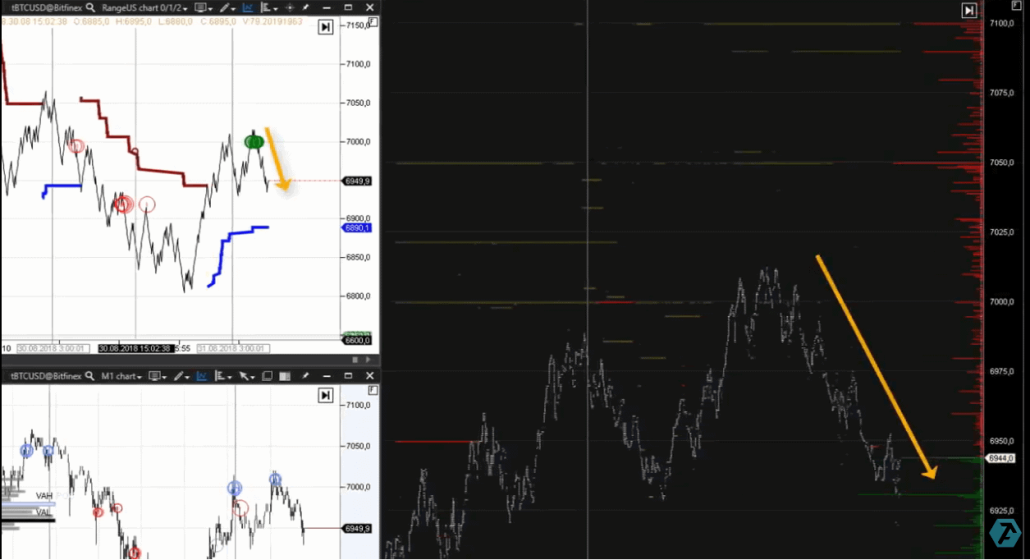Open the M1 chart timeframe dropdown

pyautogui.click(x=123, y=376)
